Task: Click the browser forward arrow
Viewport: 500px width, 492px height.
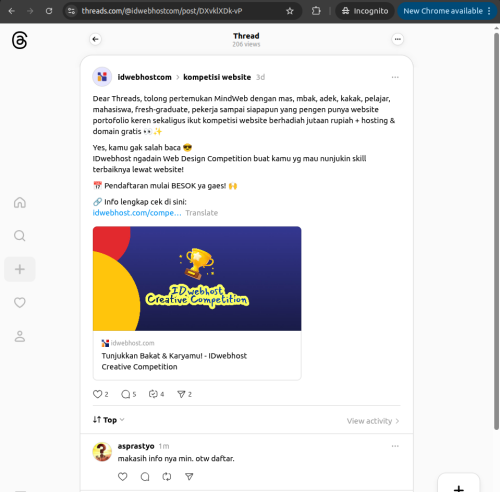Action: 30,11
